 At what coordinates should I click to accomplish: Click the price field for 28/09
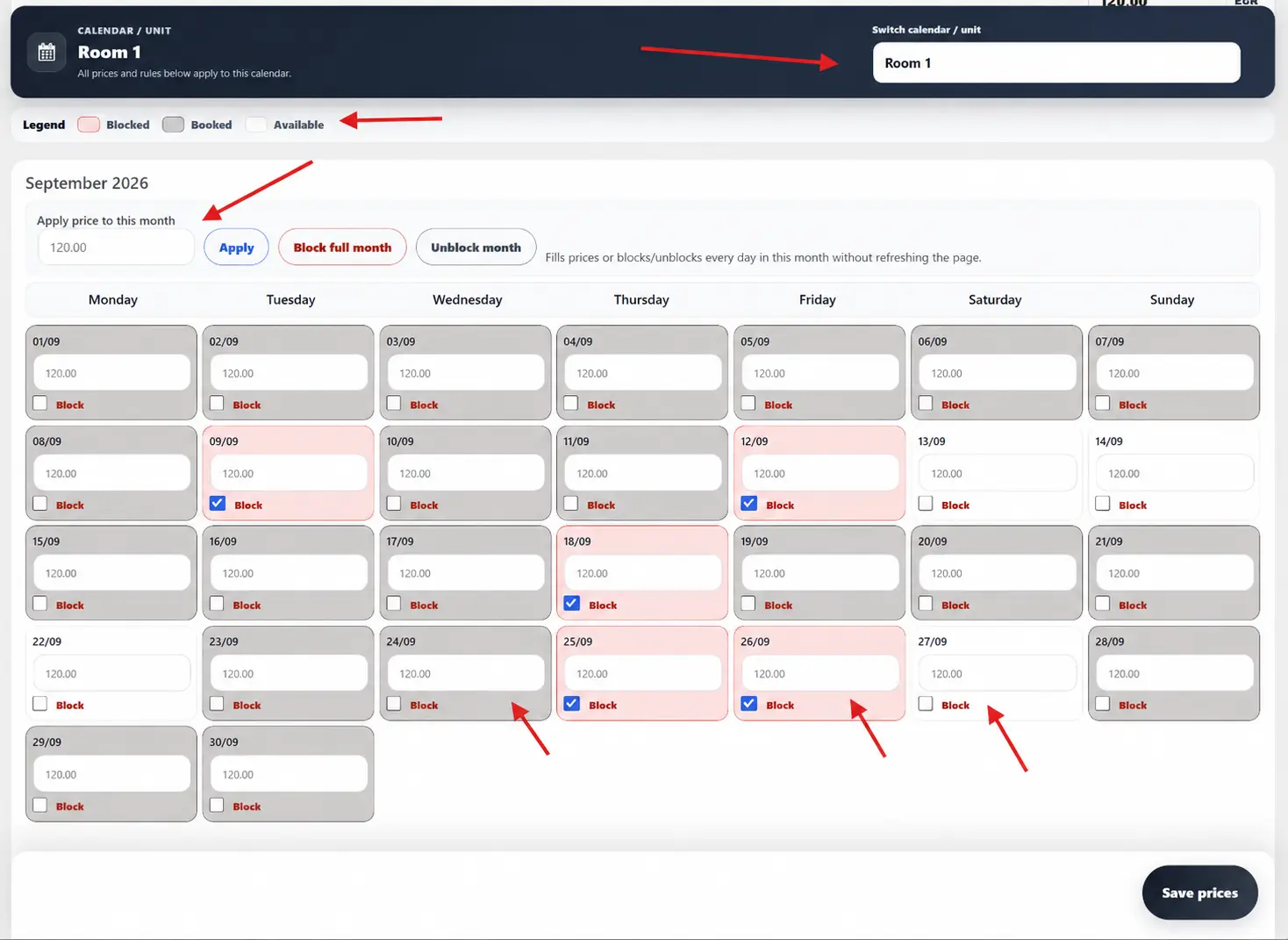click(x=1174, y=673)
